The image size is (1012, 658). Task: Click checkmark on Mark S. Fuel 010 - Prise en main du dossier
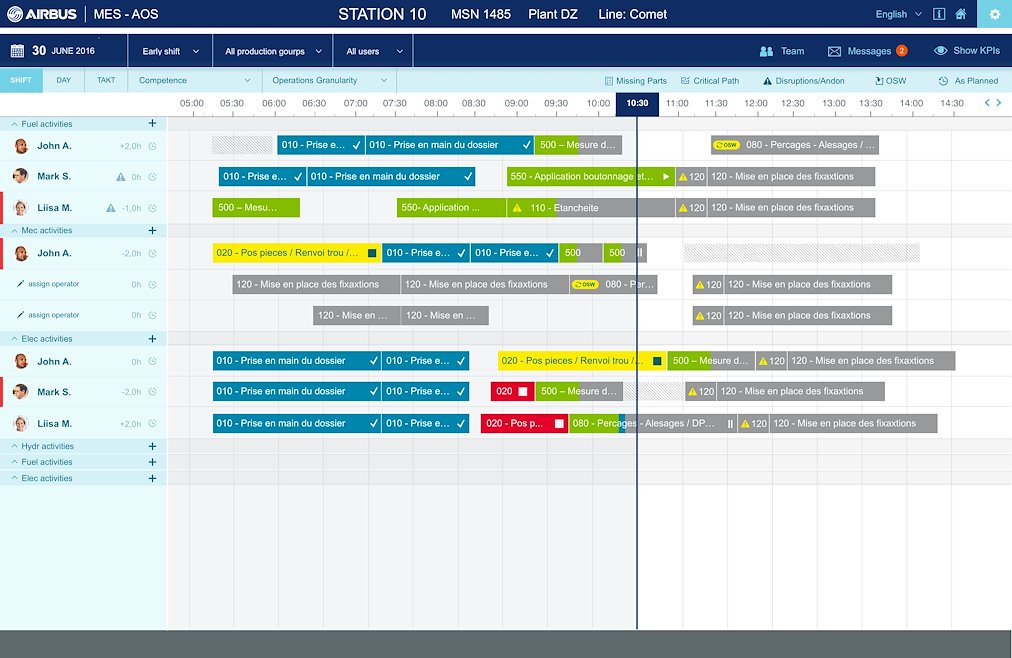[468, 176]
